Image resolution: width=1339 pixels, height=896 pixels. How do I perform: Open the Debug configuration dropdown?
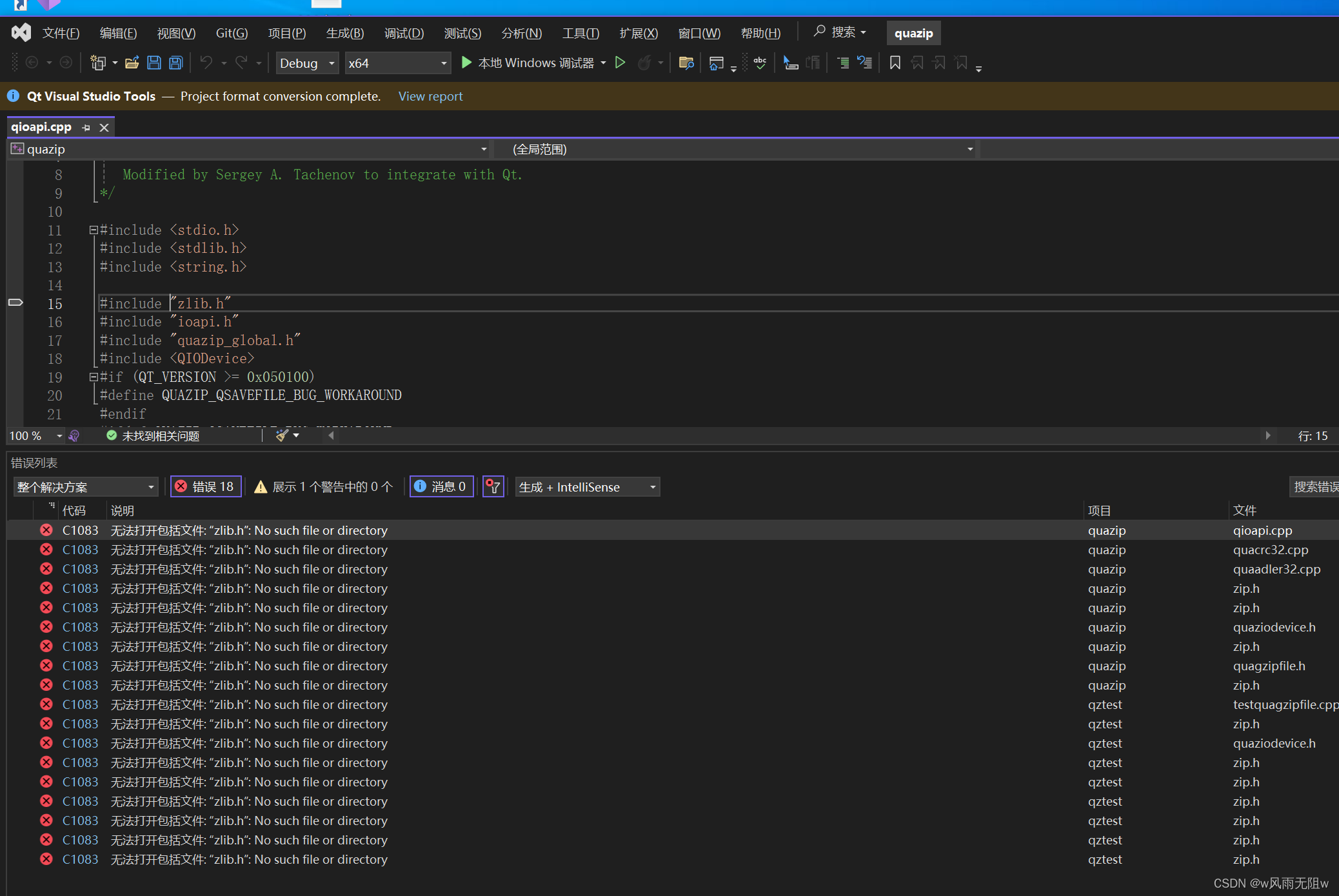[307, 63]
